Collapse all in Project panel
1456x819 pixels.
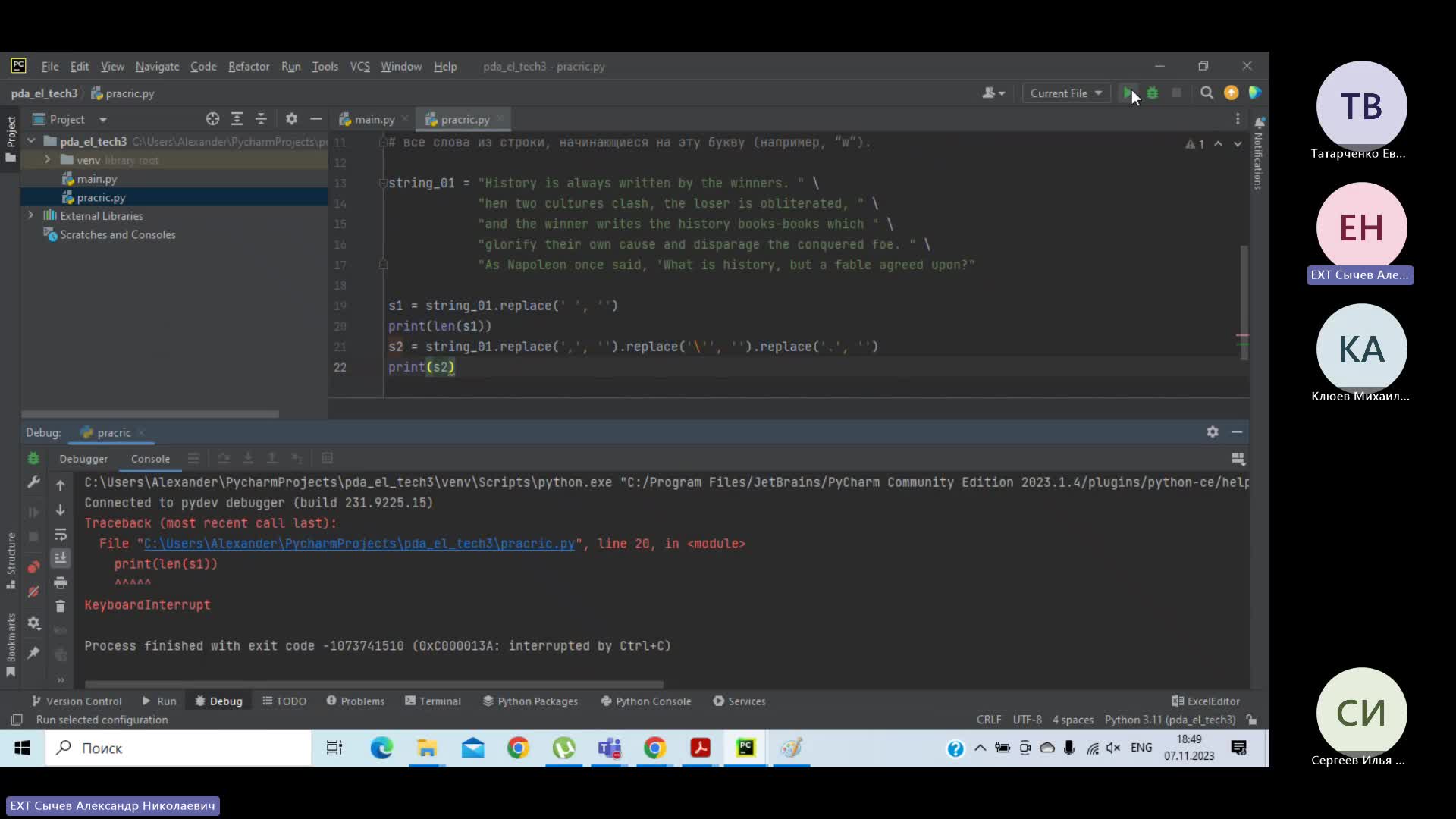261,119
